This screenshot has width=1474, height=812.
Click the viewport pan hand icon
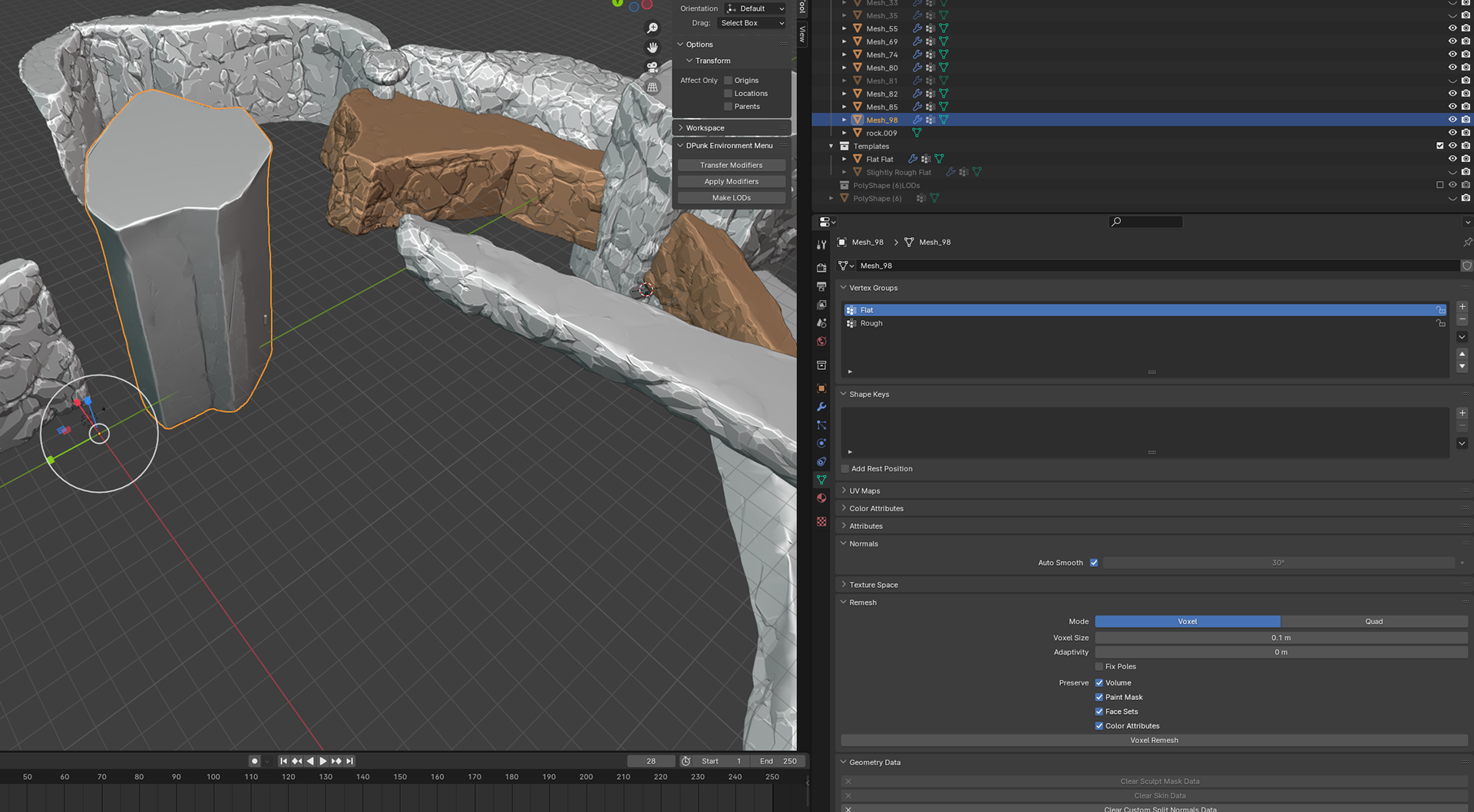653,48
